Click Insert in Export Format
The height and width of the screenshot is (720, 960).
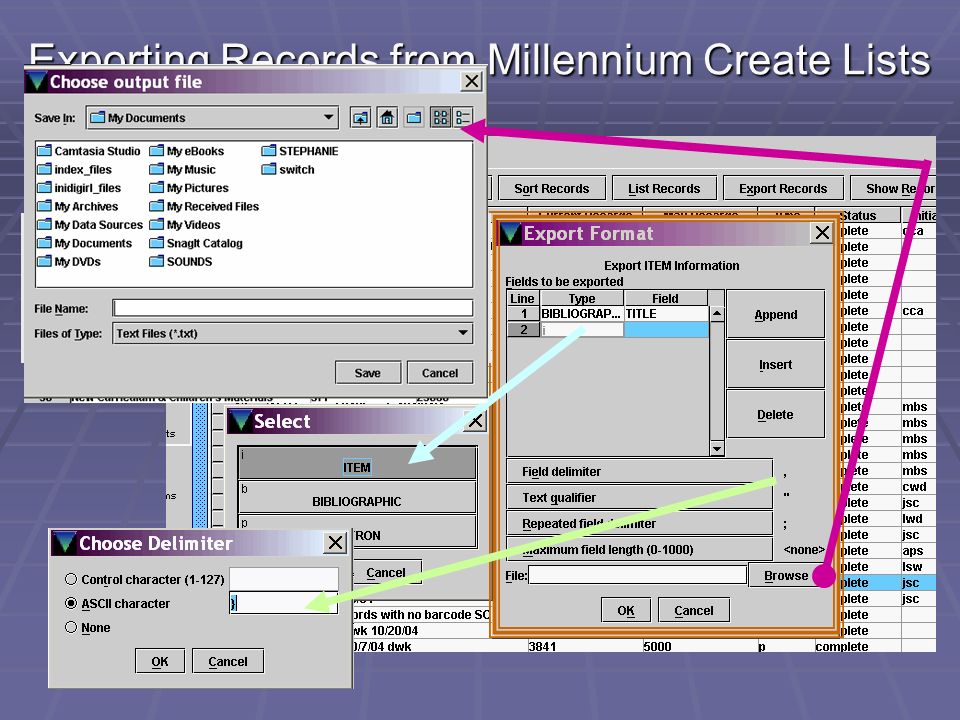776,365
